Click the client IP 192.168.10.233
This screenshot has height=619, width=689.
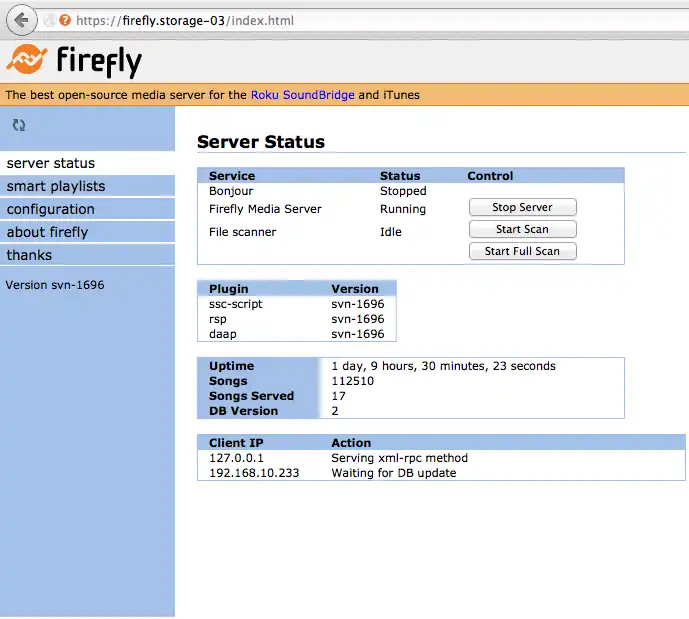[x=254, y=473]
